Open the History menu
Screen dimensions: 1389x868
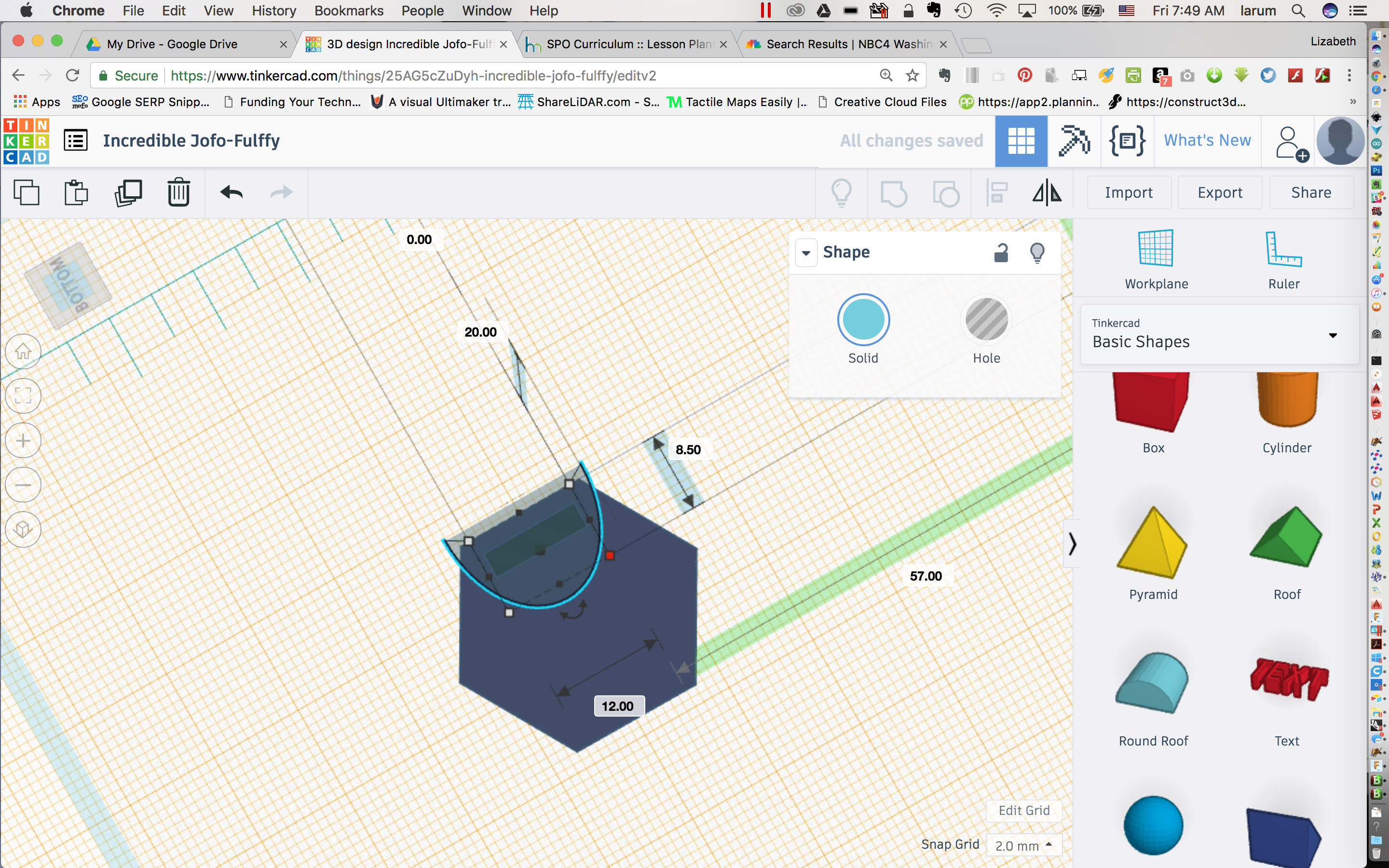click(x=274, y=10)
